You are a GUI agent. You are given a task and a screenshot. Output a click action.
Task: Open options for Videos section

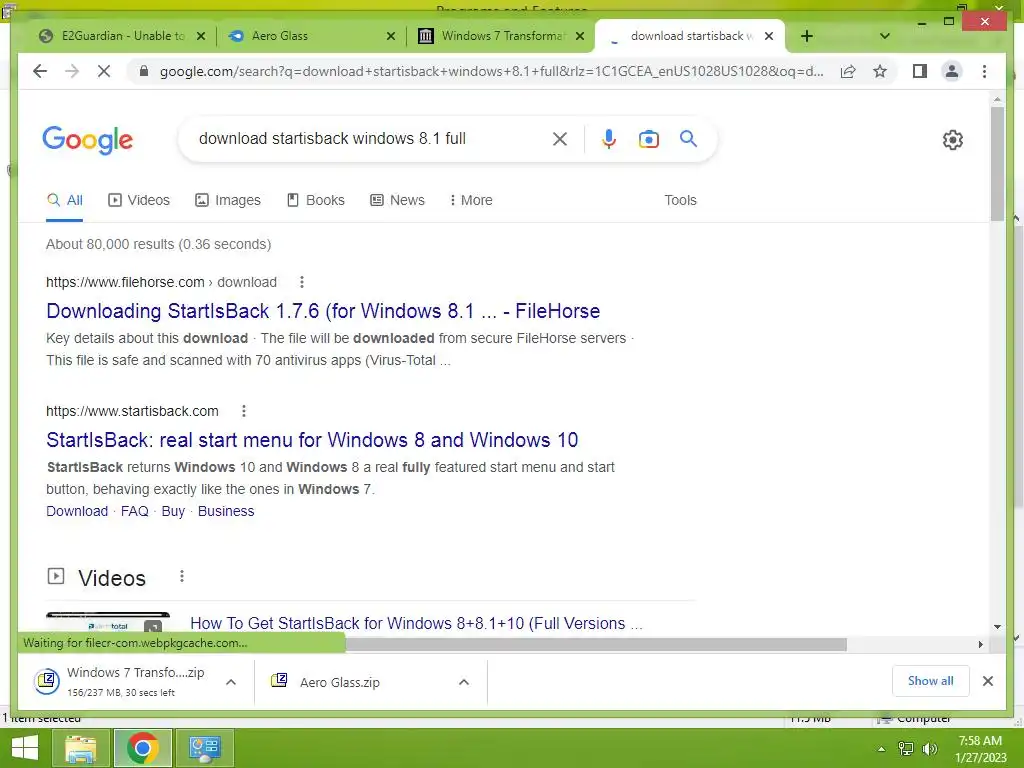182,576
